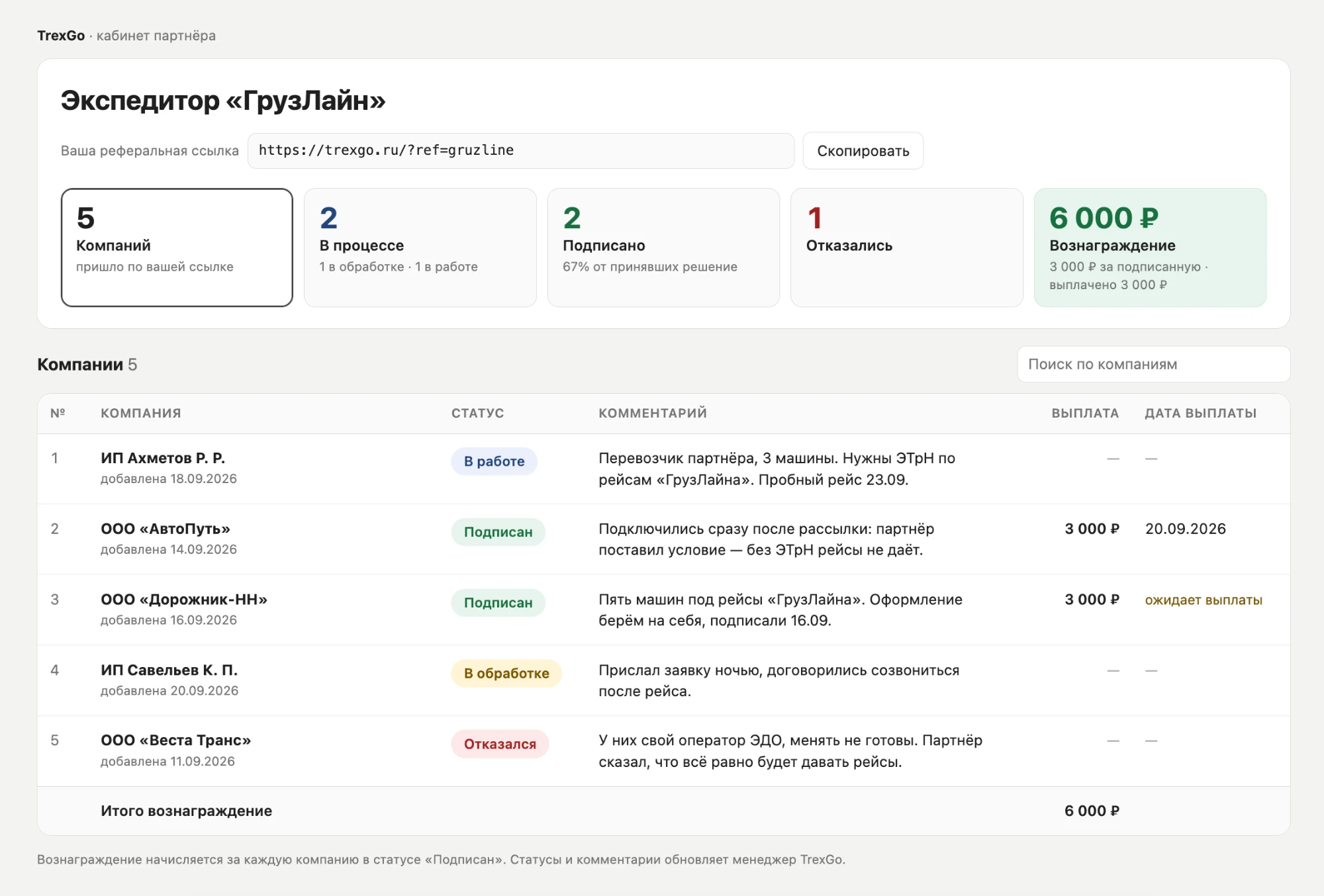Select the 5 Компаний summary card
Image resolution: width=1324 pixels, height=896 pixels.
click(x=177, y=247)
